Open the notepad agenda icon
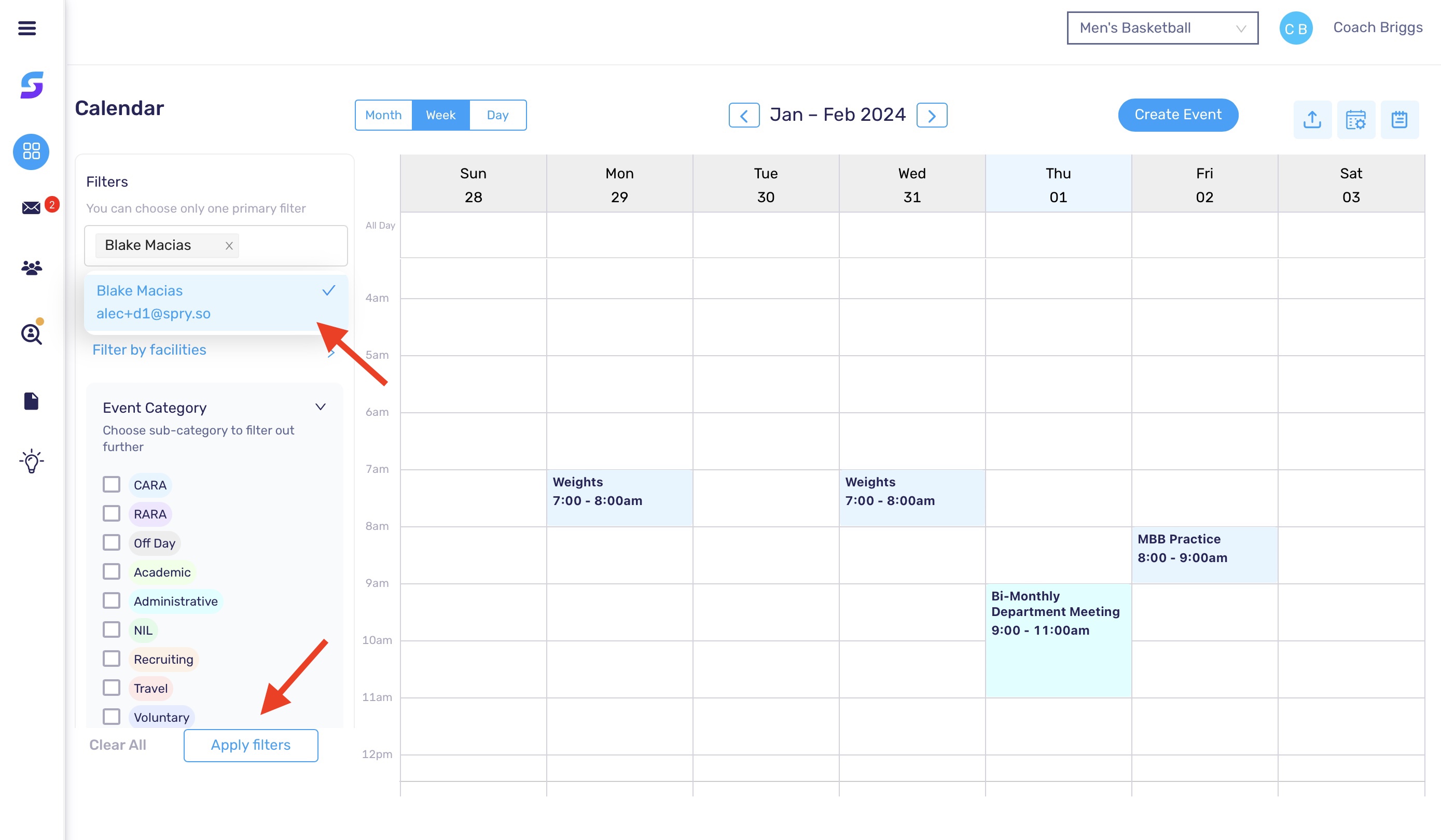The height and width of the screenshot is (840, 1441). pyautogui.click(x=1400, y=119)
